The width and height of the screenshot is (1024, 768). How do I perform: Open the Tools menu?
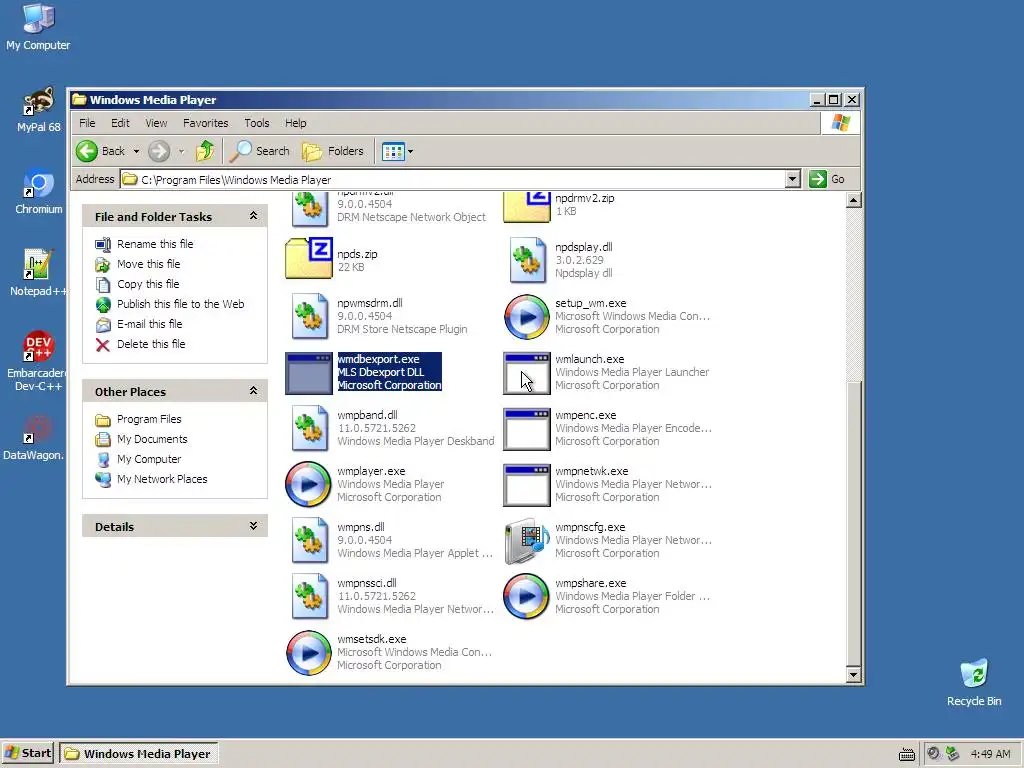pyautogui.click(x=257, y=123)
